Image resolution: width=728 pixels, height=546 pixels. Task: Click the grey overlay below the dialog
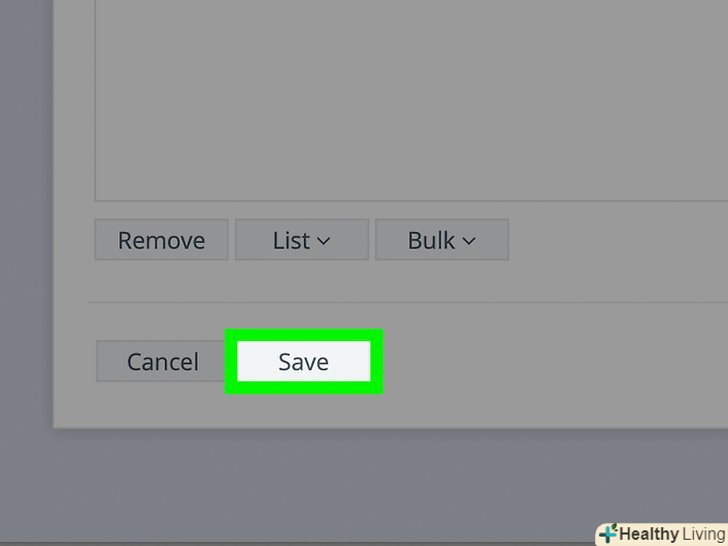(x=364, y=485)
